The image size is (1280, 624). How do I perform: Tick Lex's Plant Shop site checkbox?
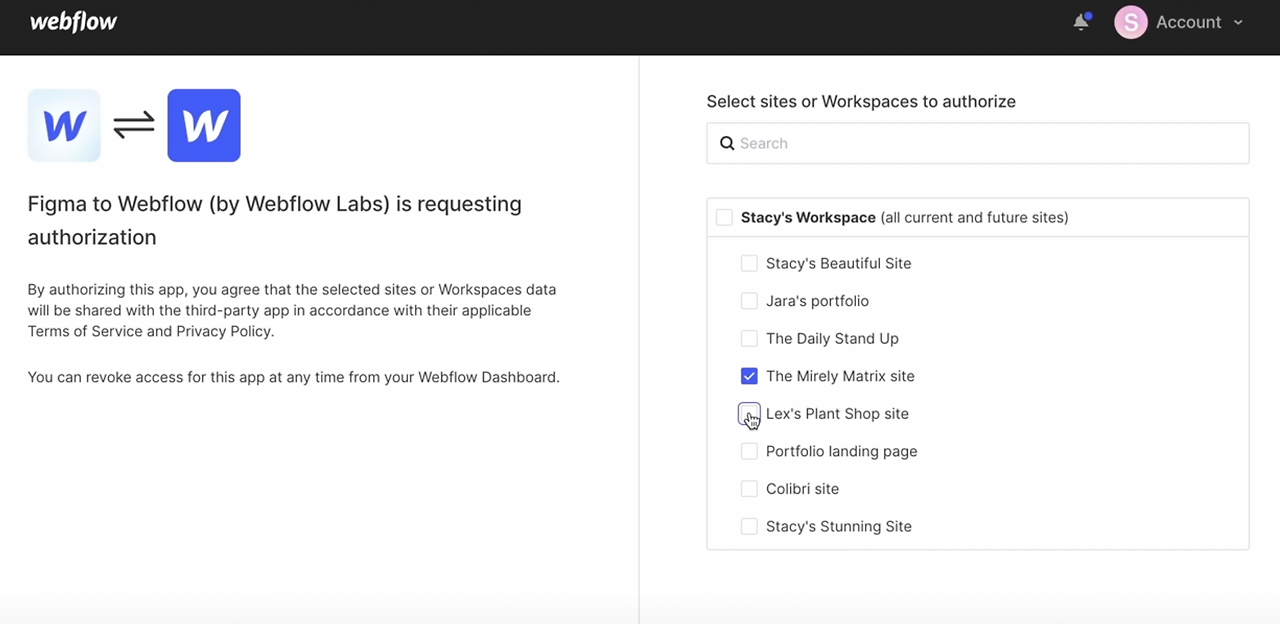(749, 413)
